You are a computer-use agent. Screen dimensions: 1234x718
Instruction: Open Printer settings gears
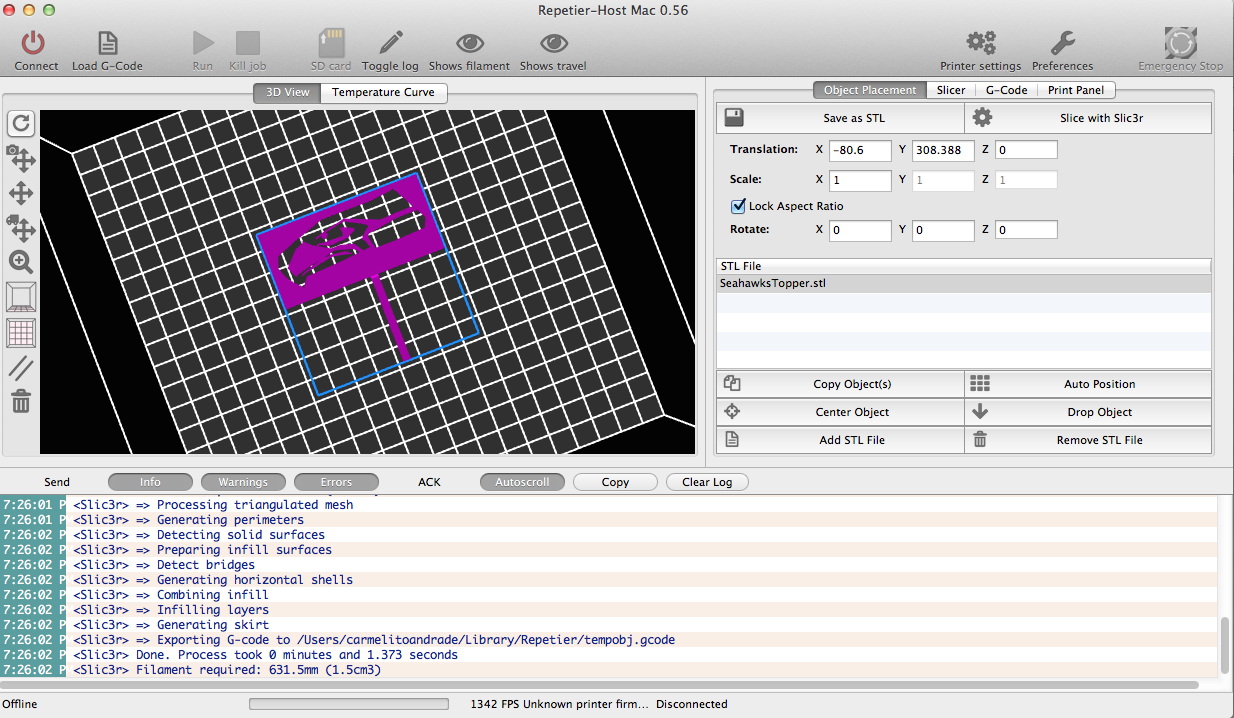[981, 43]
